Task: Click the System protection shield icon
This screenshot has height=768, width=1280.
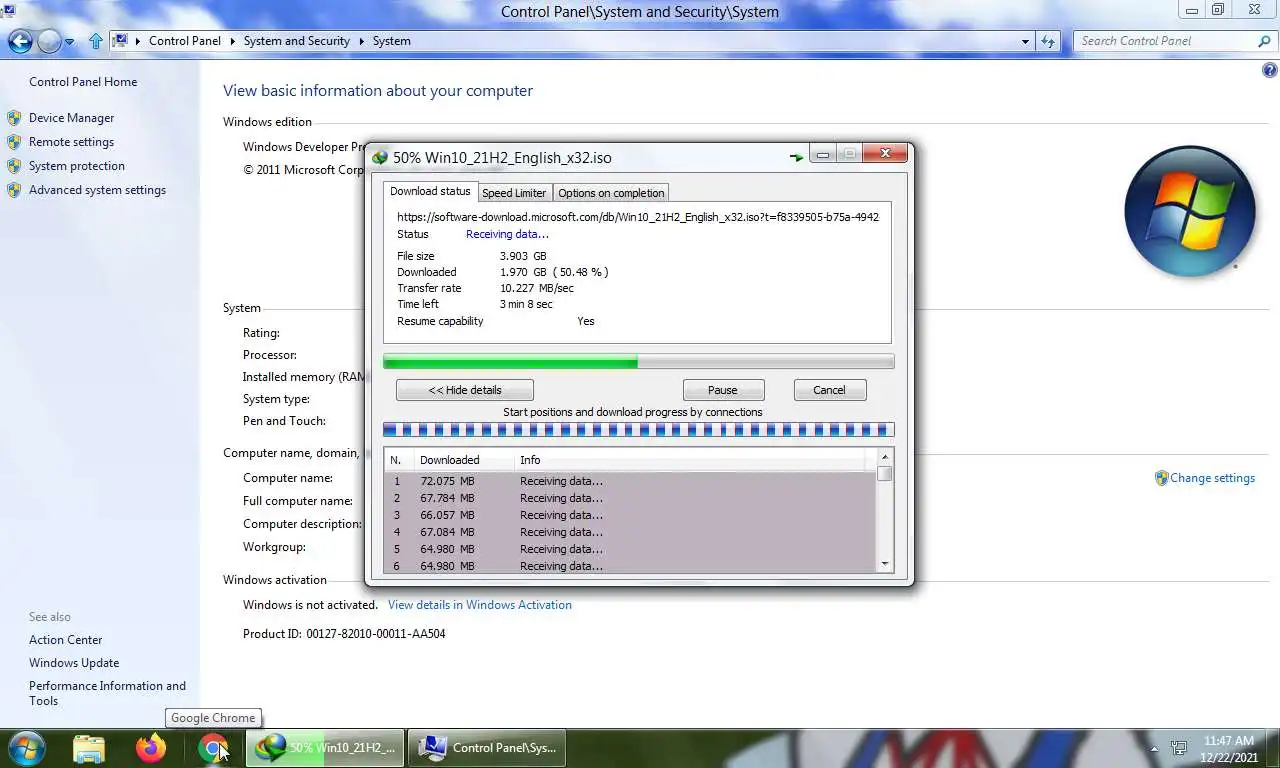Action: tap(14, 166)
